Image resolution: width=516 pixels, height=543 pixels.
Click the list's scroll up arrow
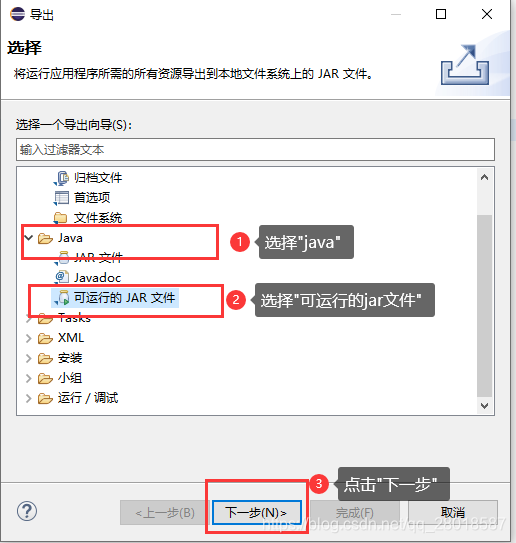[x=484, y=177]
